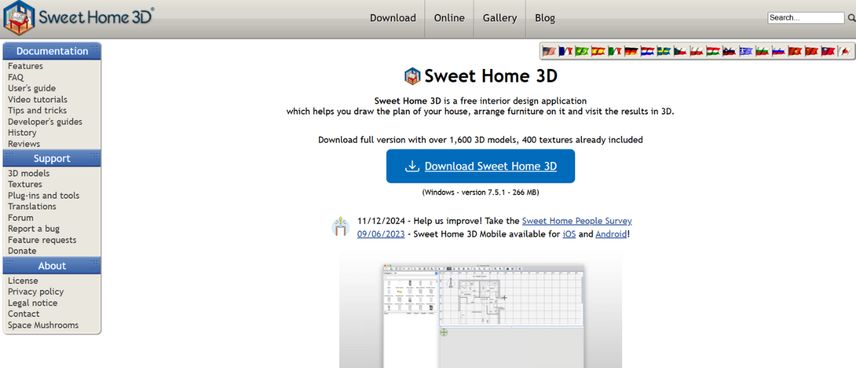Click the Support section header
Screen dimensions: 856x368
click(52, 158)
